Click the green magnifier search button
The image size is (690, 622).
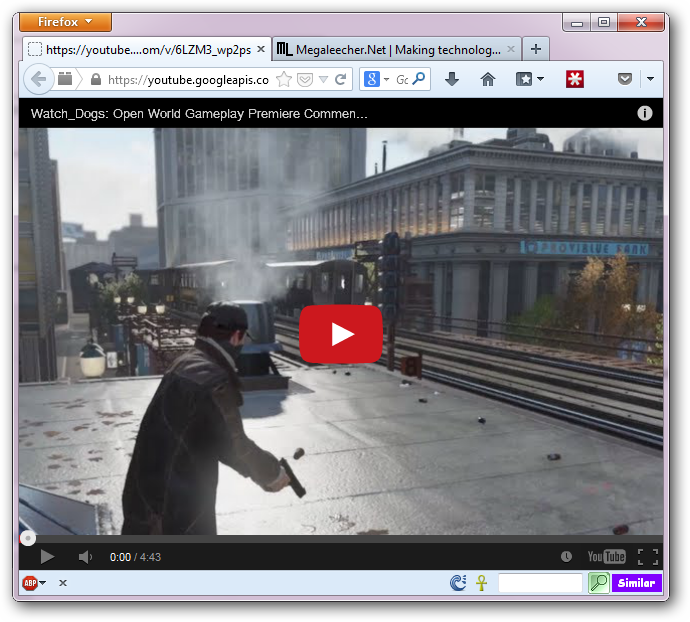[x=598, y=583]
